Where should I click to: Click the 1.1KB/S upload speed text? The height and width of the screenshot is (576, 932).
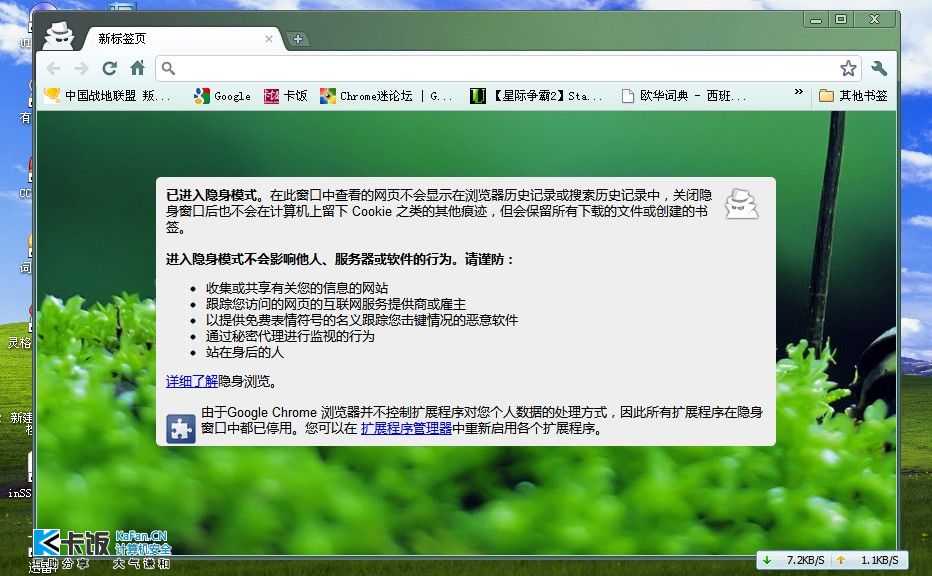pyautogui.click(x=880, y=560)
